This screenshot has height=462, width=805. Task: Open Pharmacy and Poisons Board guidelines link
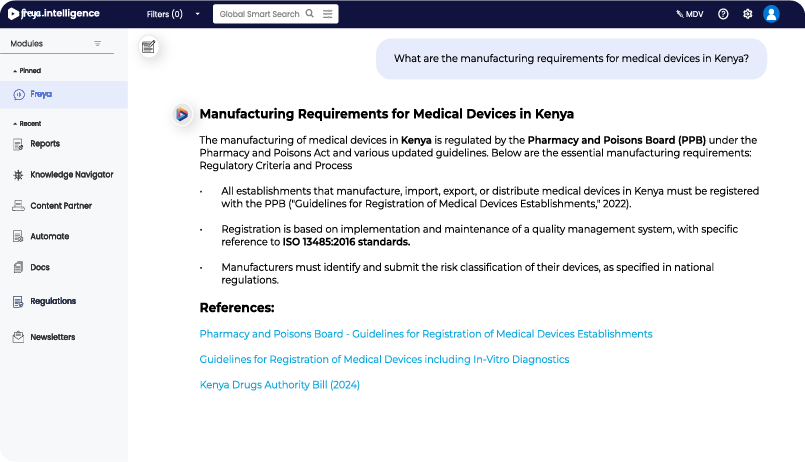point(425,334)
